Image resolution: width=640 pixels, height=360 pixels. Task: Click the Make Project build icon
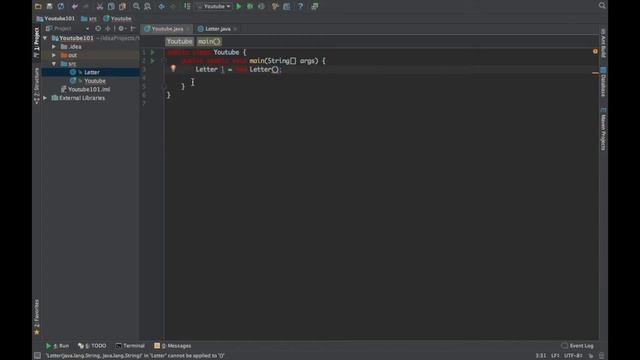click(187, 6)
